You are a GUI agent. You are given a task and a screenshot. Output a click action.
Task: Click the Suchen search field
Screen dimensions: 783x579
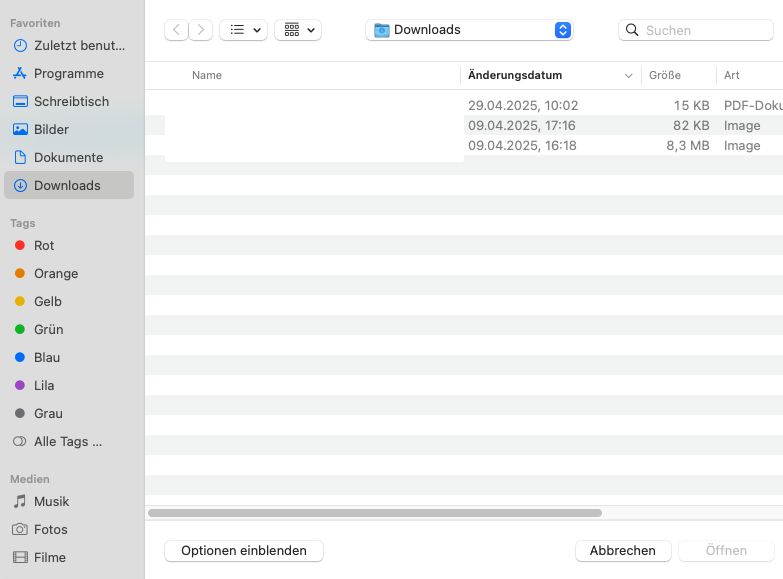(x=705, y=30)
